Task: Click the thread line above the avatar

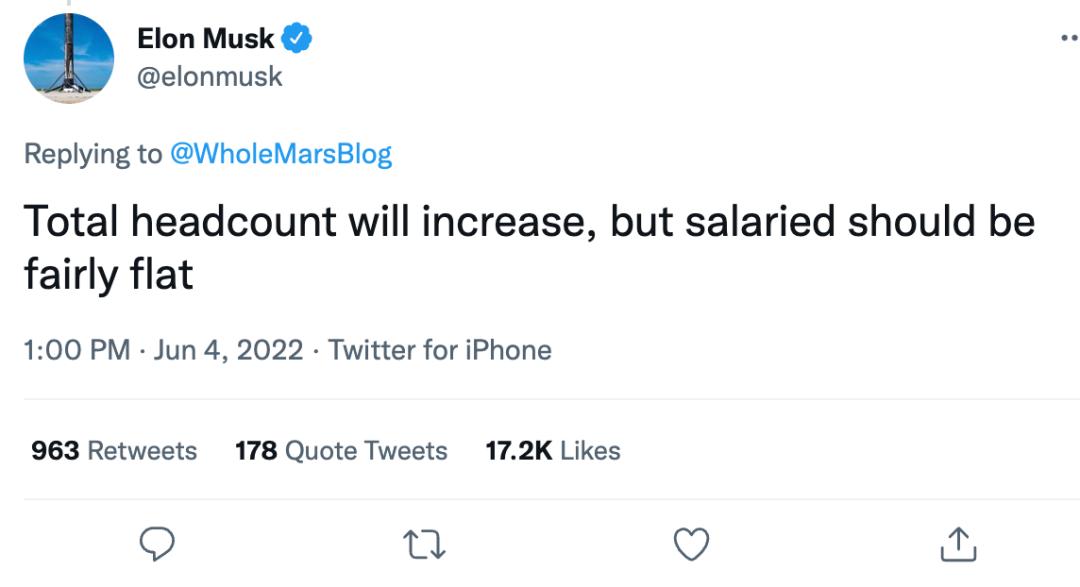Action: click(x=70, y=4)
